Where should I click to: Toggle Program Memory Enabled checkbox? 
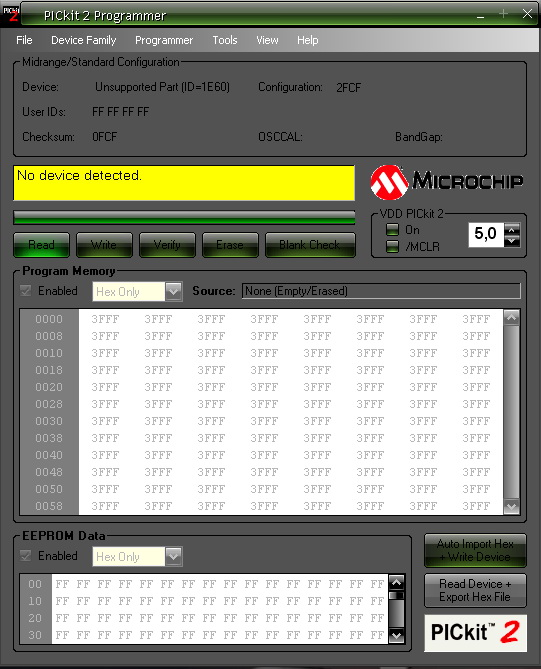[x=26, y=291]
